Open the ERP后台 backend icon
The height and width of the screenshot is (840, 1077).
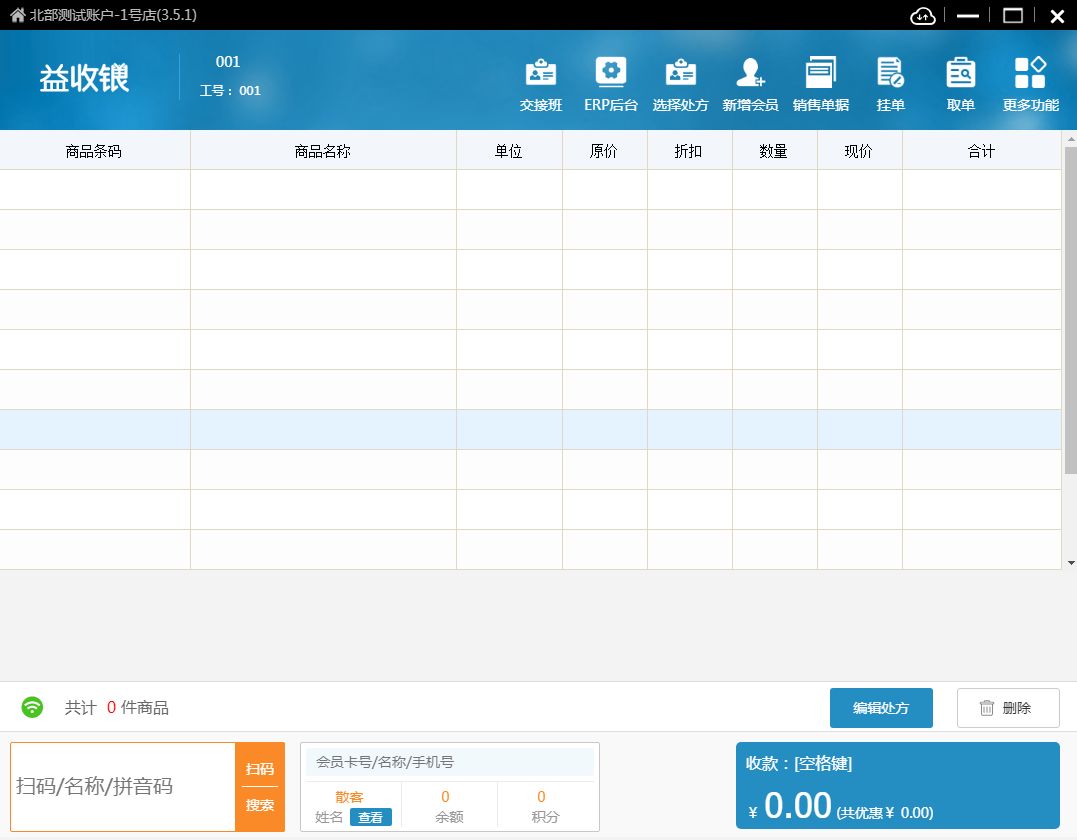click(x=611, y=84)
